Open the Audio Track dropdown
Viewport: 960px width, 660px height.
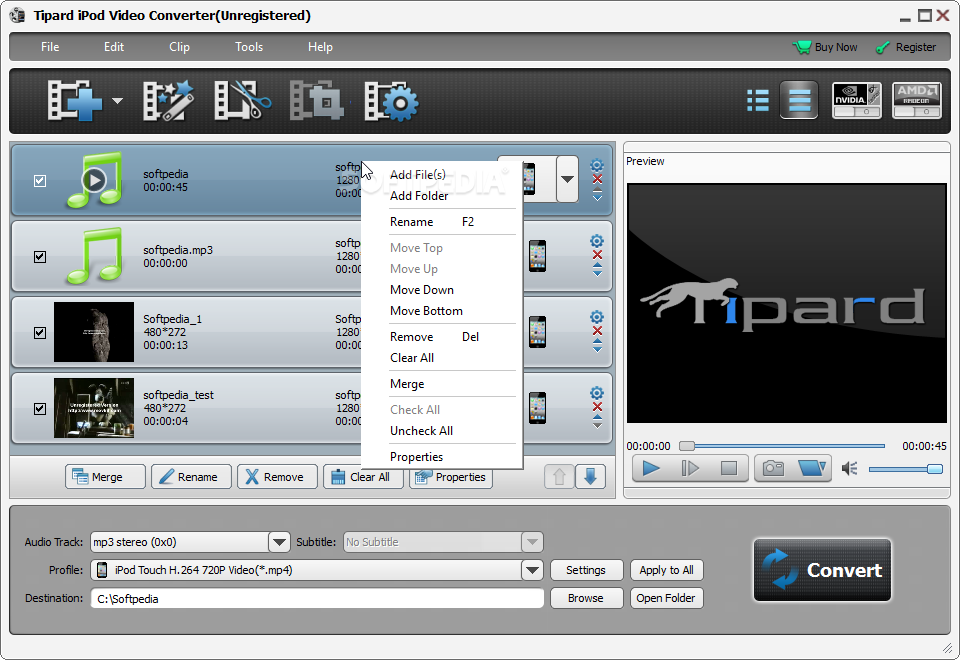[279, 542]
